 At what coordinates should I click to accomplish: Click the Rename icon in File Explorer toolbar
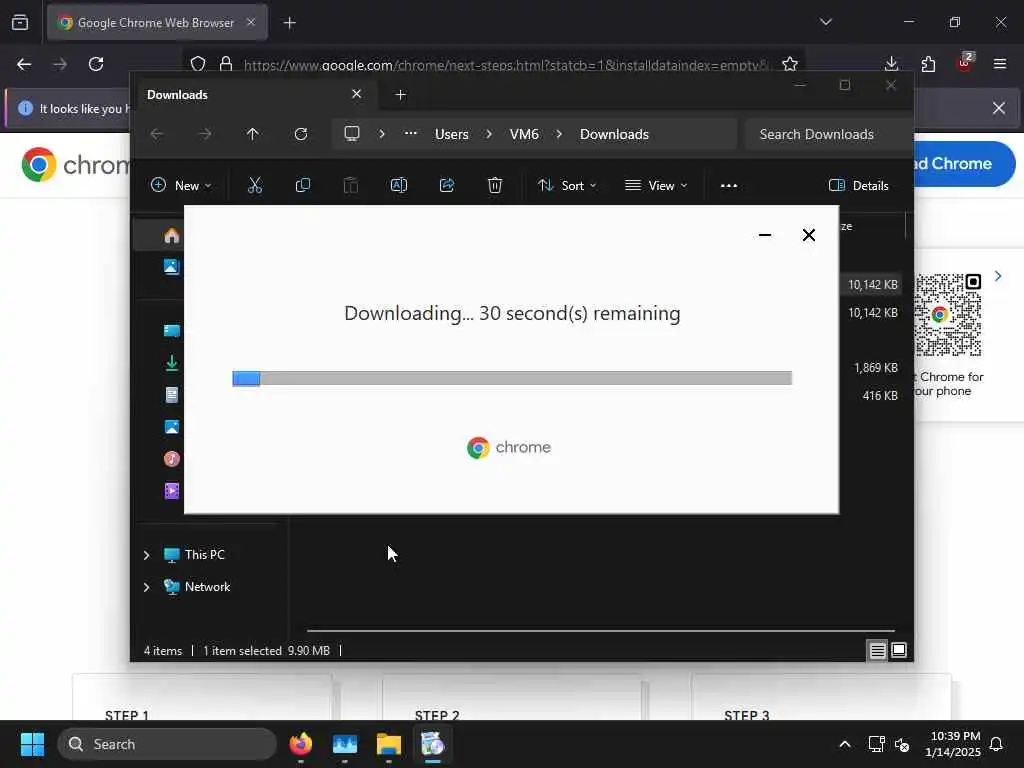pyautogui.click(x=398, y=185)
